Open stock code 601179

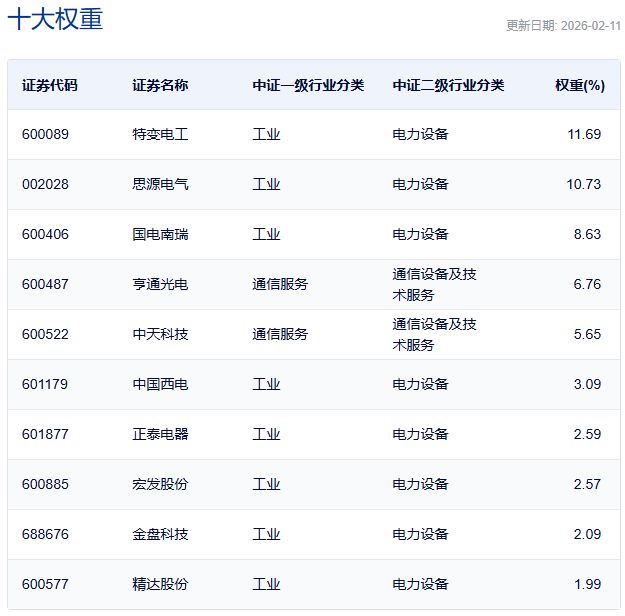coord(45,384)
